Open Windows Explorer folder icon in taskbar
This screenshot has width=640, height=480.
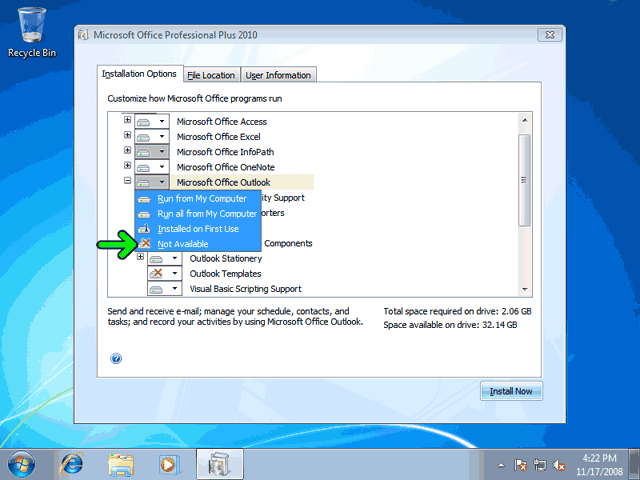tap(120, 464)
